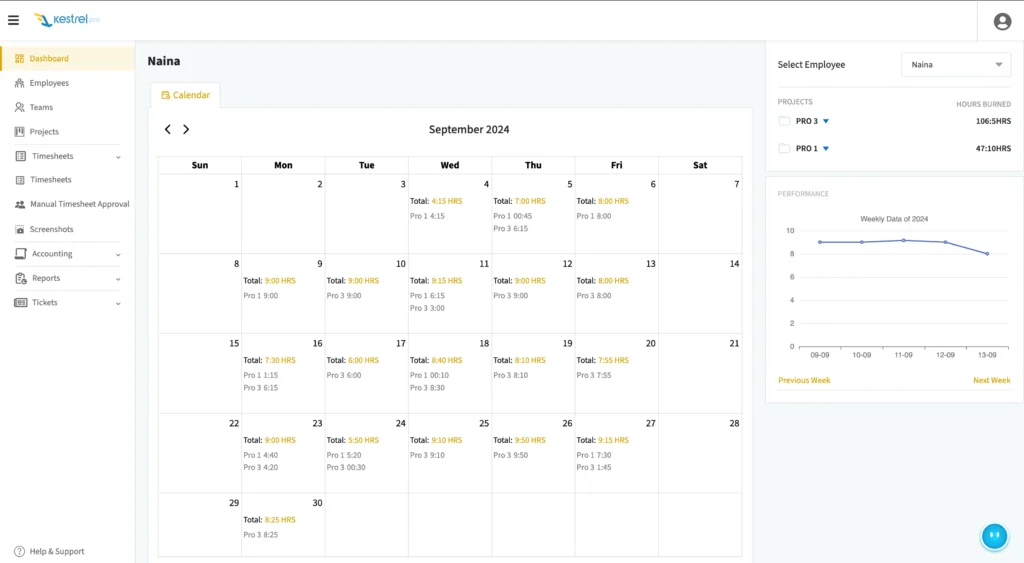Open the hamburger menu

point(13,20)
